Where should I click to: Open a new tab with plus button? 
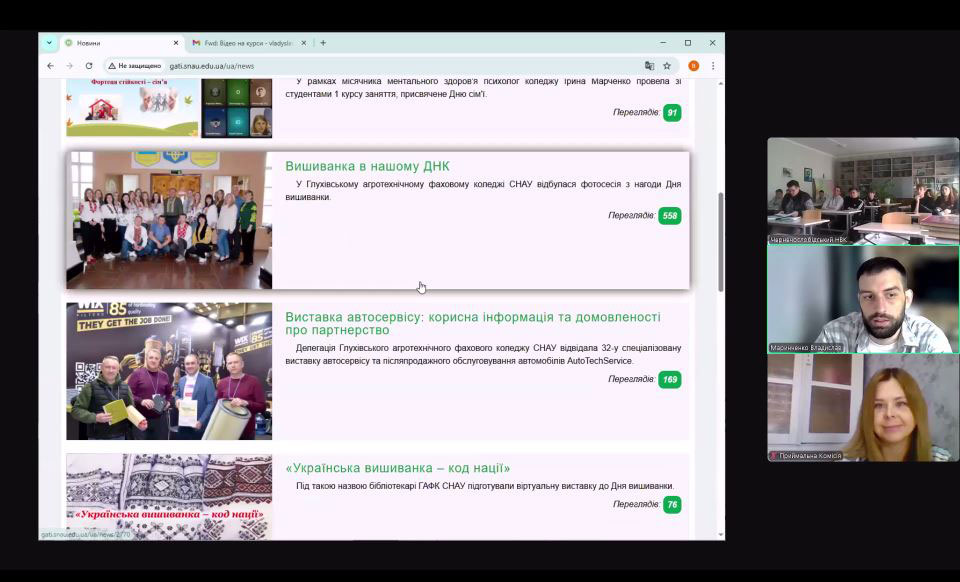[323, 43]
